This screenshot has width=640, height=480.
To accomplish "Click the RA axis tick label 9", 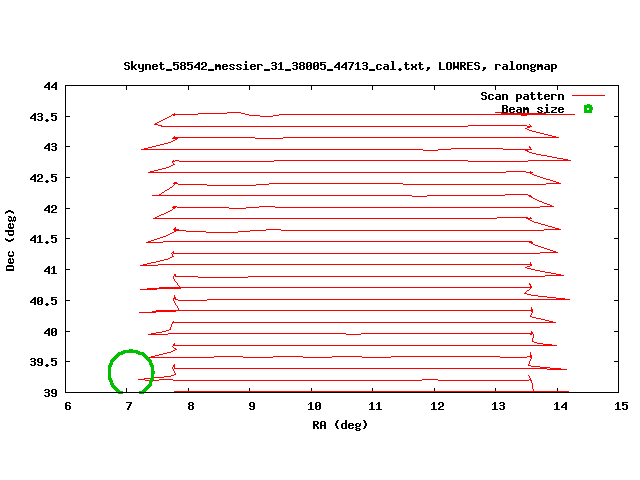I will click(x=252, y=406).
